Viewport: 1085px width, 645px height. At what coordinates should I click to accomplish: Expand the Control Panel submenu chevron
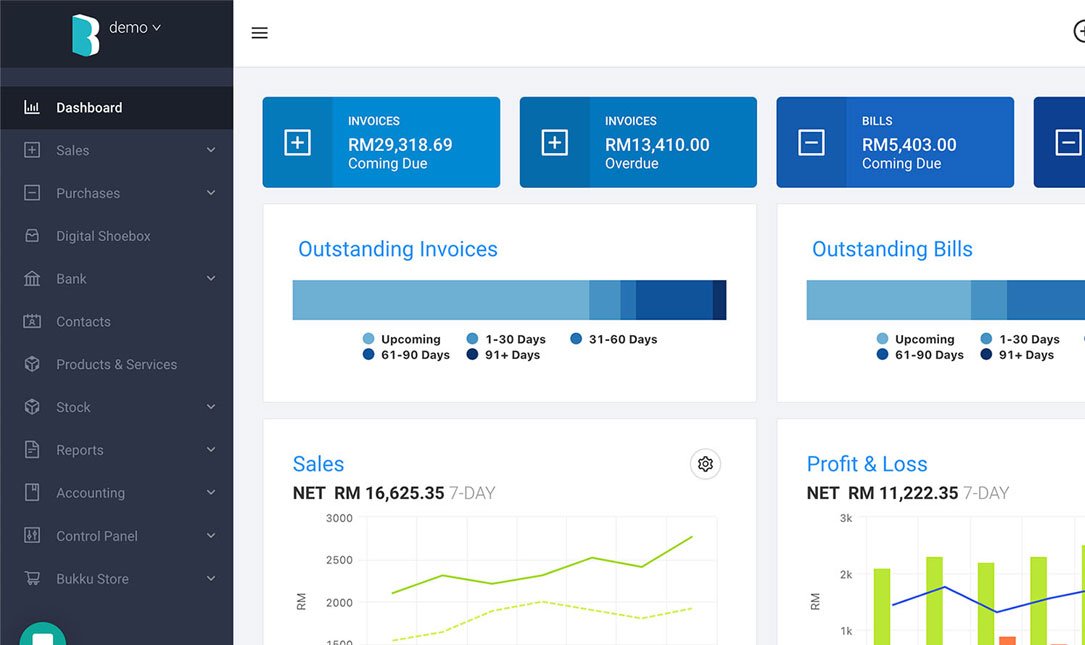[x=211, y=536]
